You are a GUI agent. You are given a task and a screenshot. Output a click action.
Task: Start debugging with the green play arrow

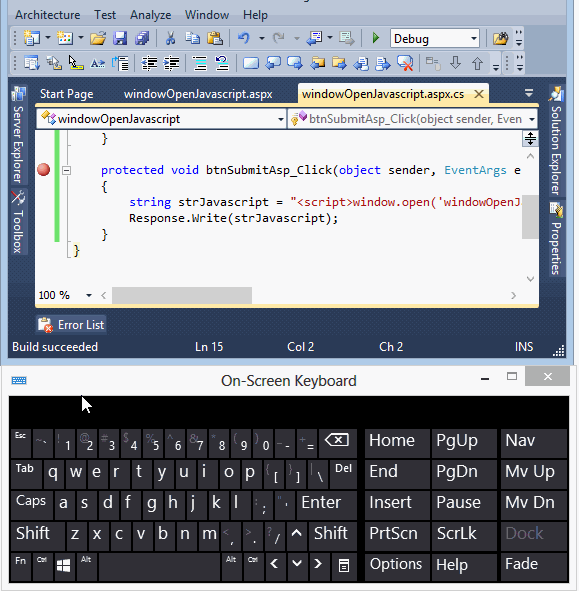pos(375,38)
